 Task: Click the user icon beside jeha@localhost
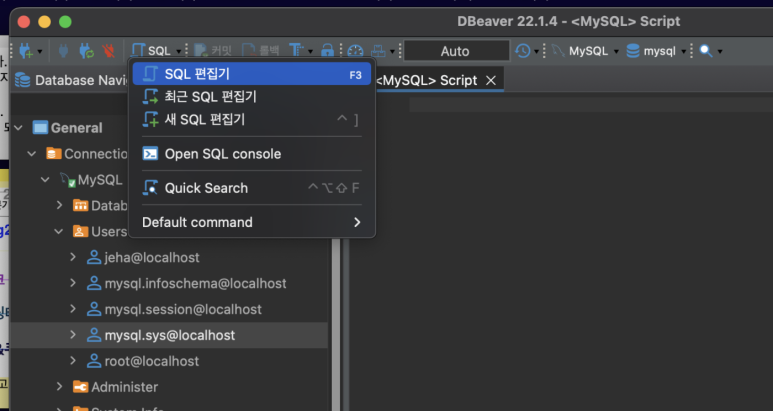[x=94, y=257]
